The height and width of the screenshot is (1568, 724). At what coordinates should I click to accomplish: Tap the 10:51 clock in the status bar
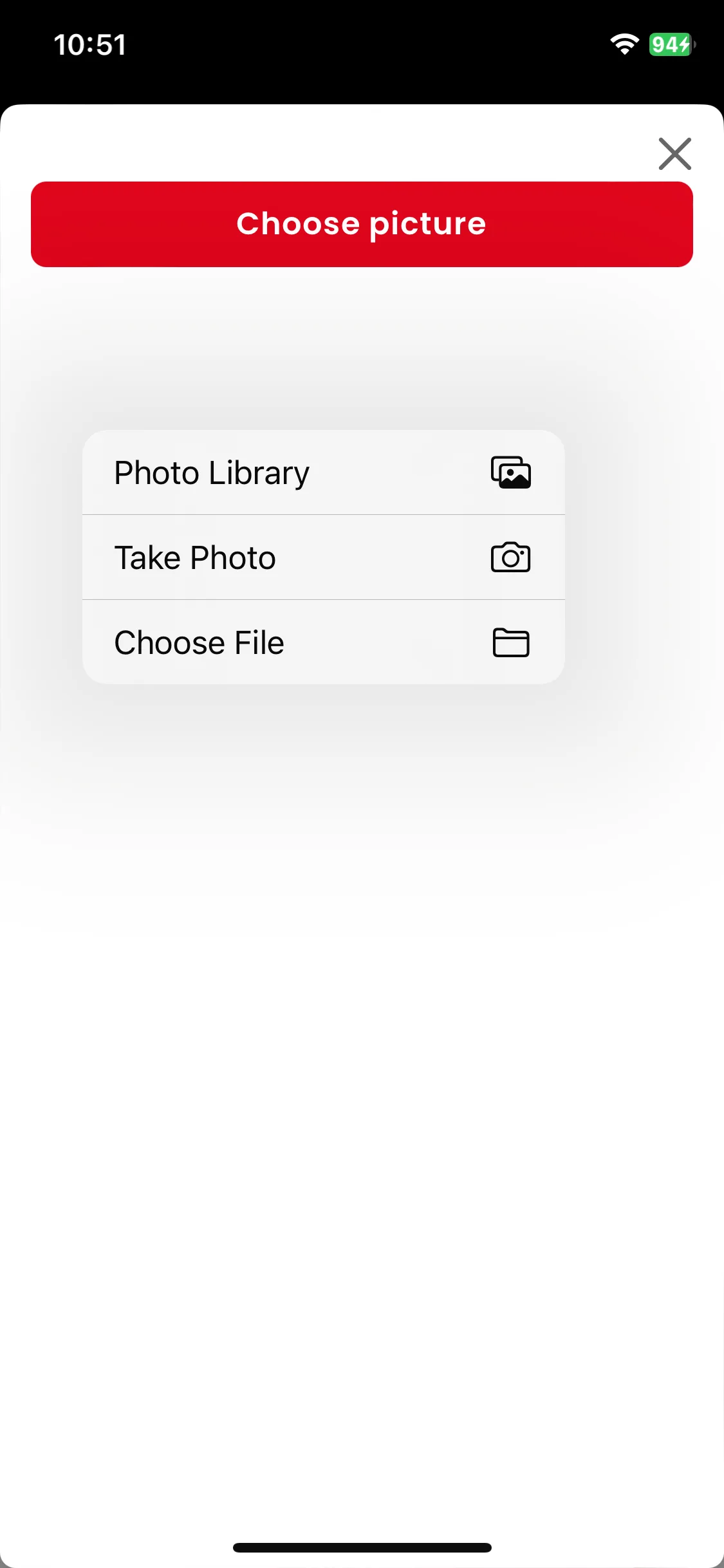click(x=90, y=45)
